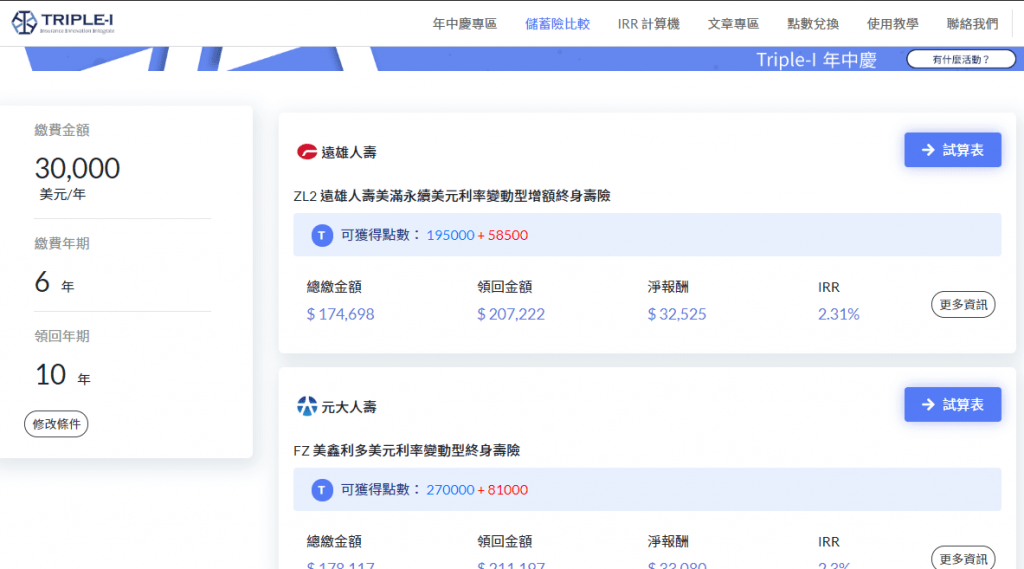Click the Triple-I logo
1024x569 pixels.
pyautogui.click(x=63, y=23)
